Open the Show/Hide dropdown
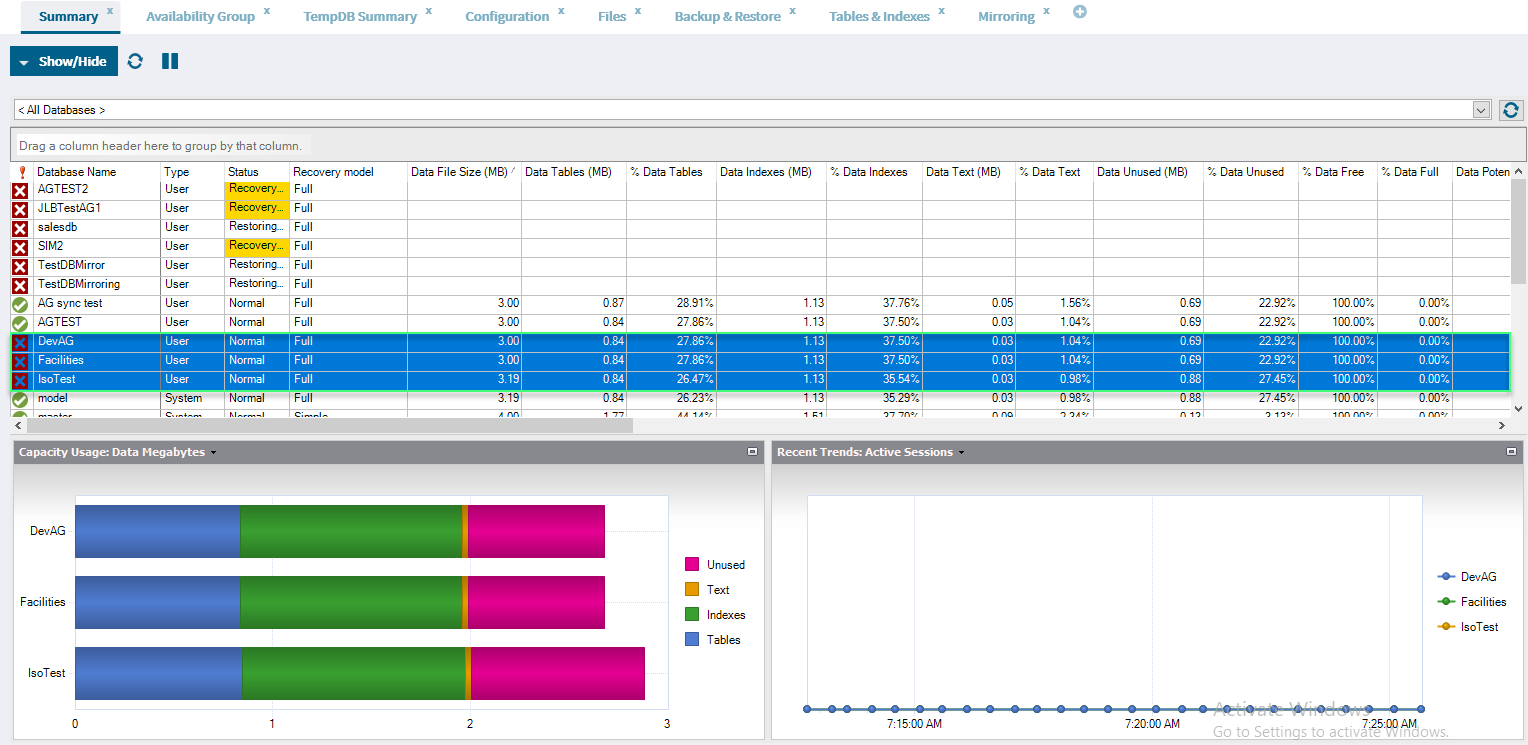The width and height of the screenshot is (1528, 745). pyautogui.click(x=64, y=61)
